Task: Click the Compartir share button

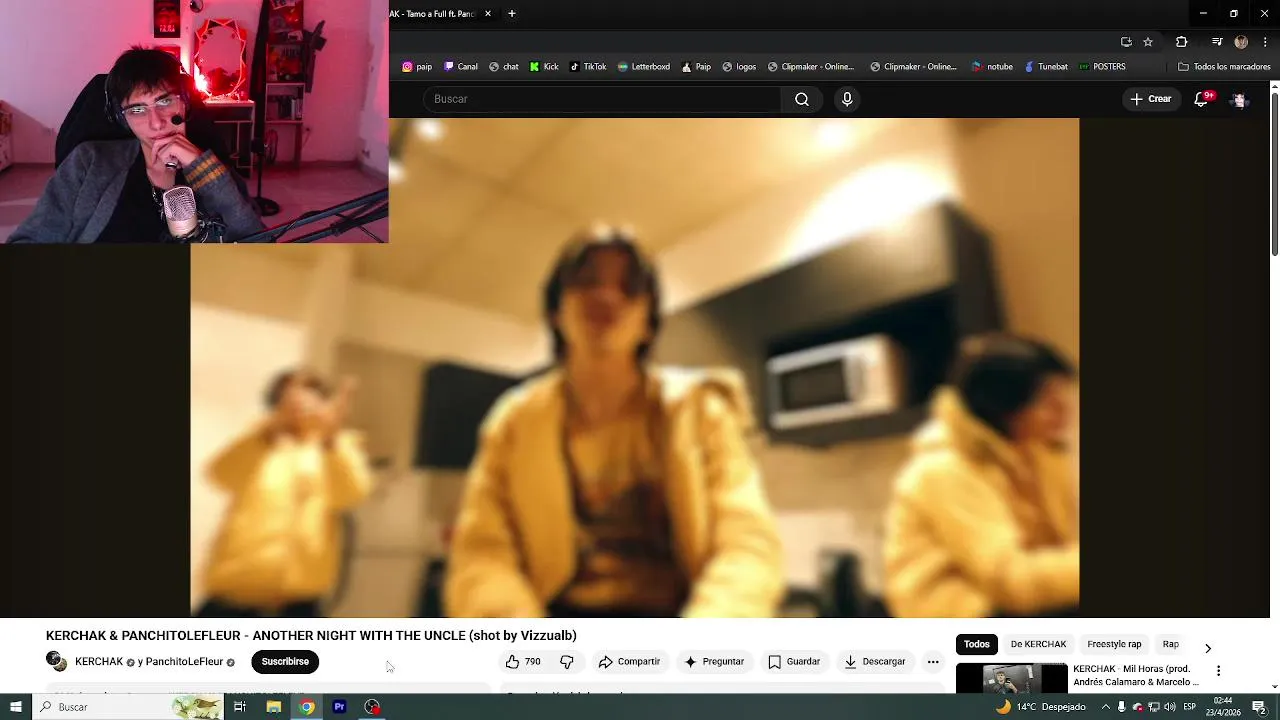Action: (629, 662)
